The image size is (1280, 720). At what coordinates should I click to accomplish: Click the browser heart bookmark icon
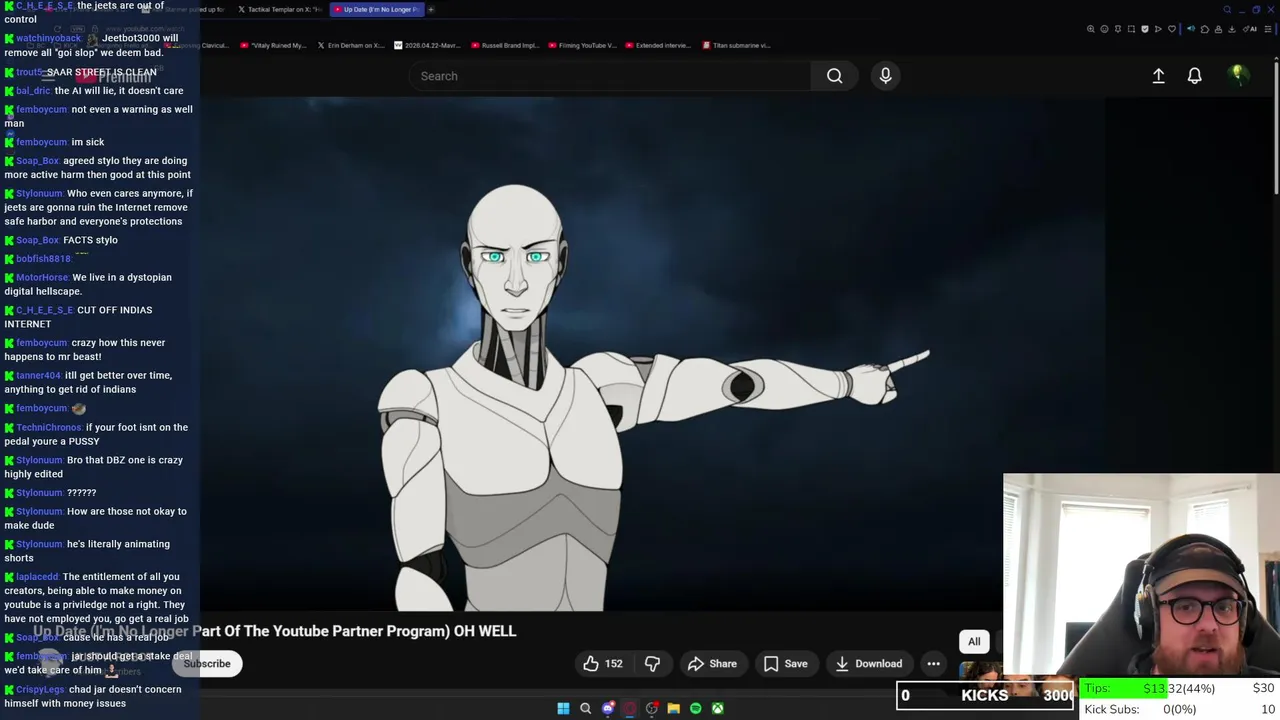click(1172, 29)
